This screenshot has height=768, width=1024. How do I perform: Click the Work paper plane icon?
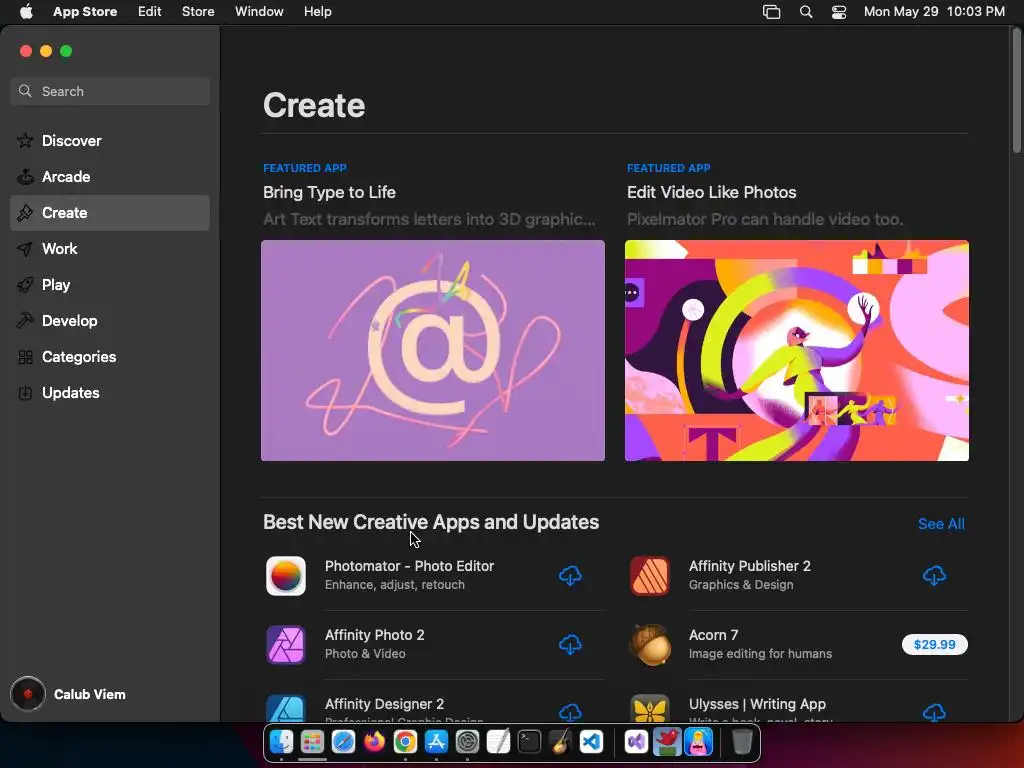[x=25, y=249]
